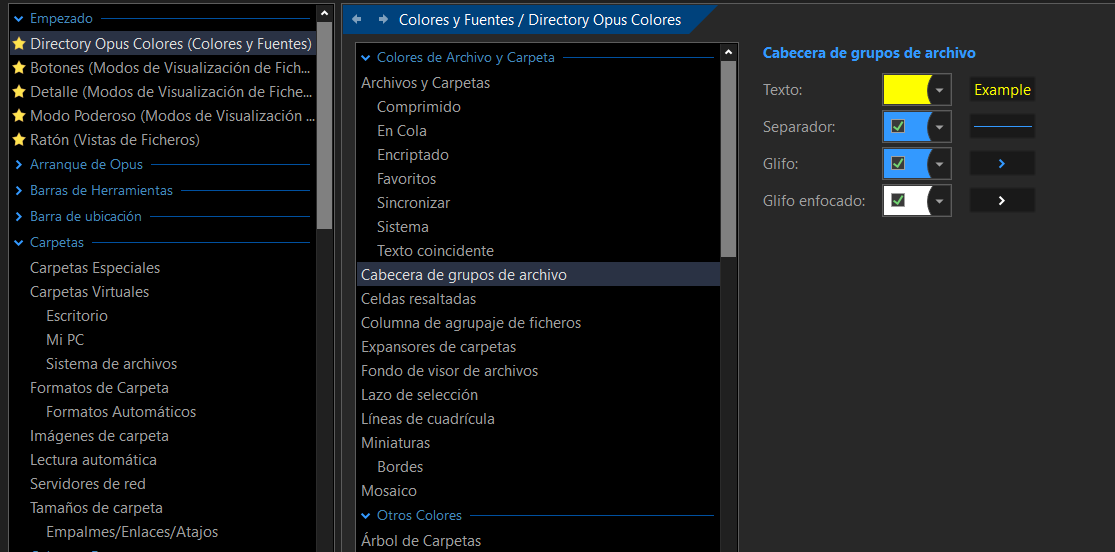The image size is (1115, 552).
Task: Collapse Colores de Archivo y Carpeta group
Action: 366,58
